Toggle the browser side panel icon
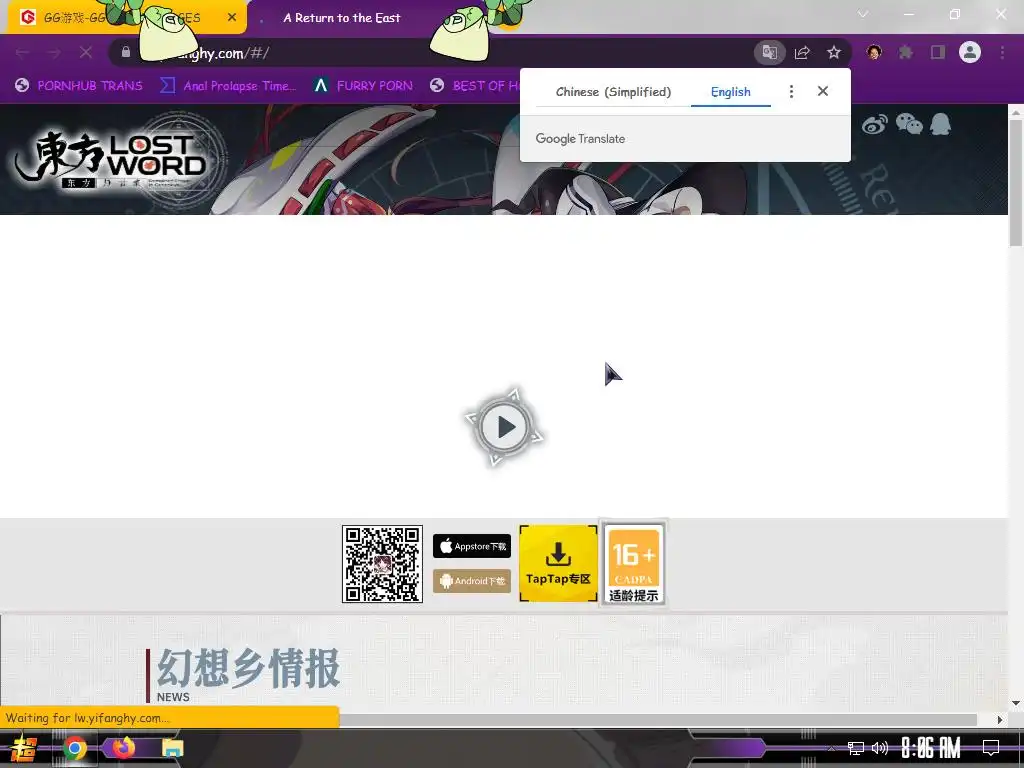Image resolution: width=1024 pixels, height=768 pixels. point(938,52)
